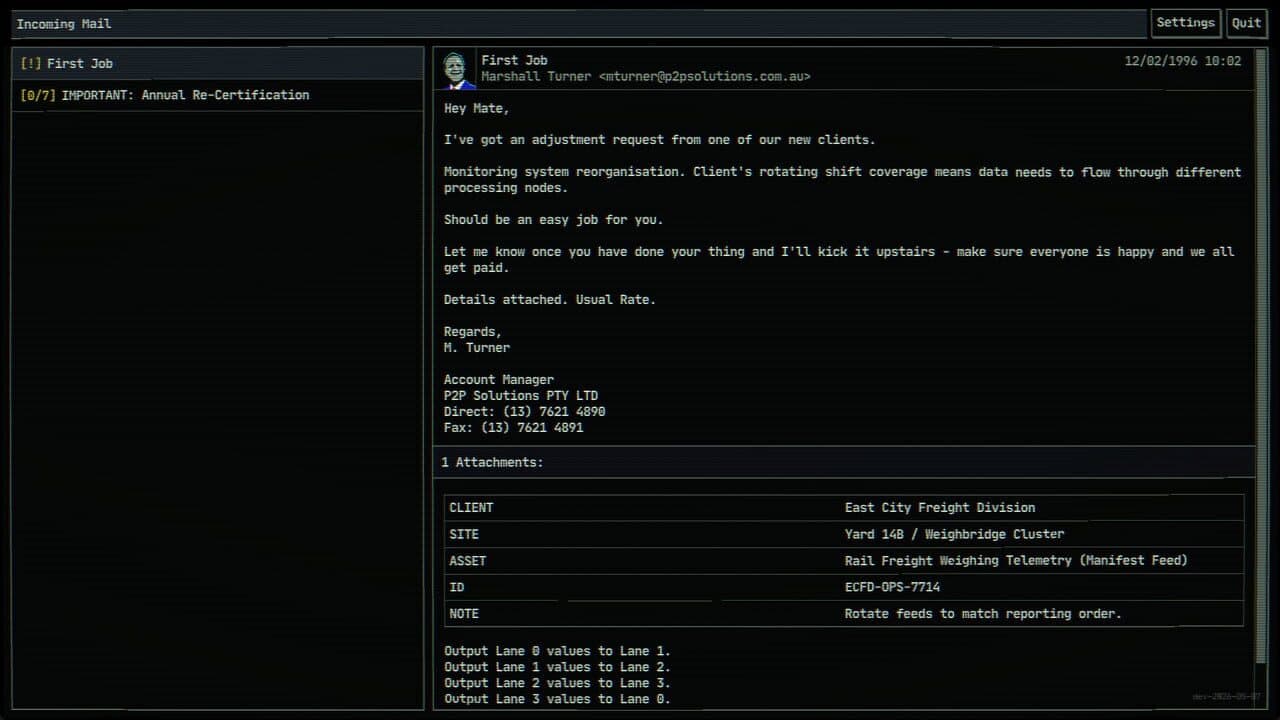The image size is (1280, 720).
Task: Click the 1 Attachments header
Action: coord(844,462)
